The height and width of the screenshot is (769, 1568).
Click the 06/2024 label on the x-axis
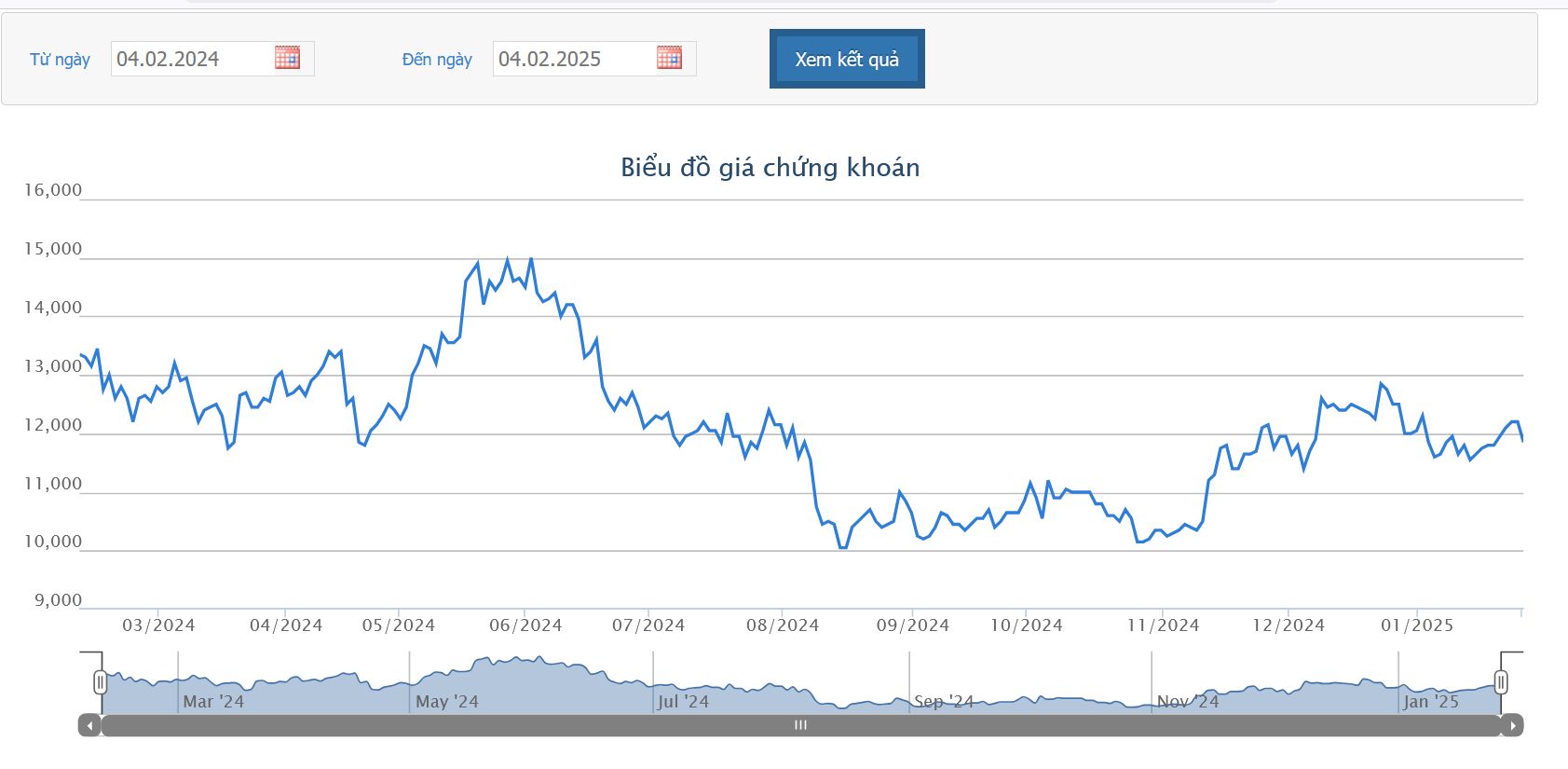click(525, 625)
